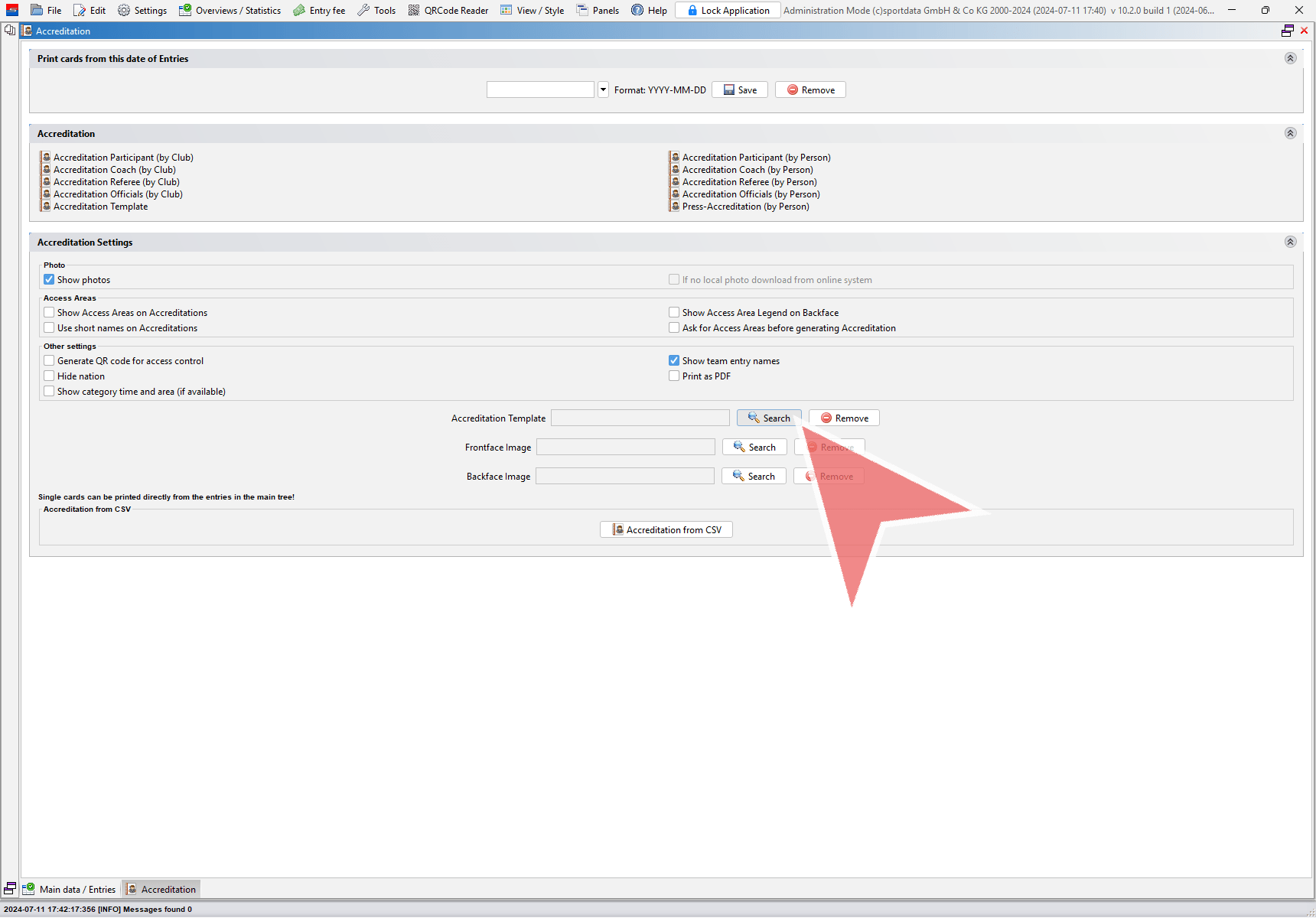Open the Accreditation Participant (by Club) report

[x=122, y=158]
